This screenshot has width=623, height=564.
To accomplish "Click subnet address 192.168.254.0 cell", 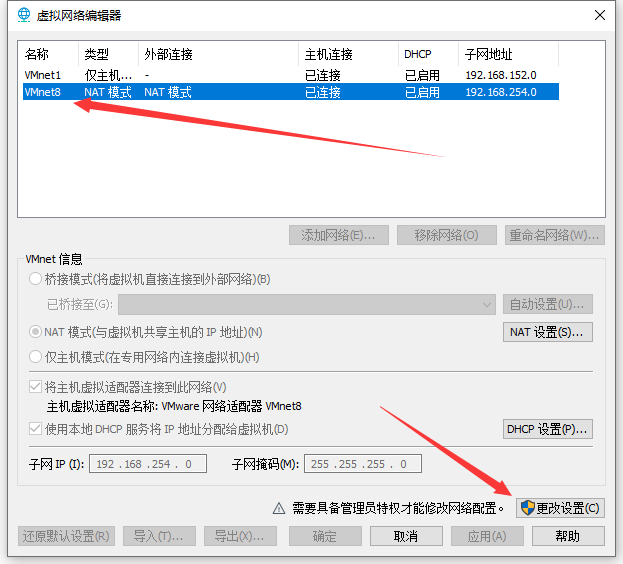I will coord(501,92).
